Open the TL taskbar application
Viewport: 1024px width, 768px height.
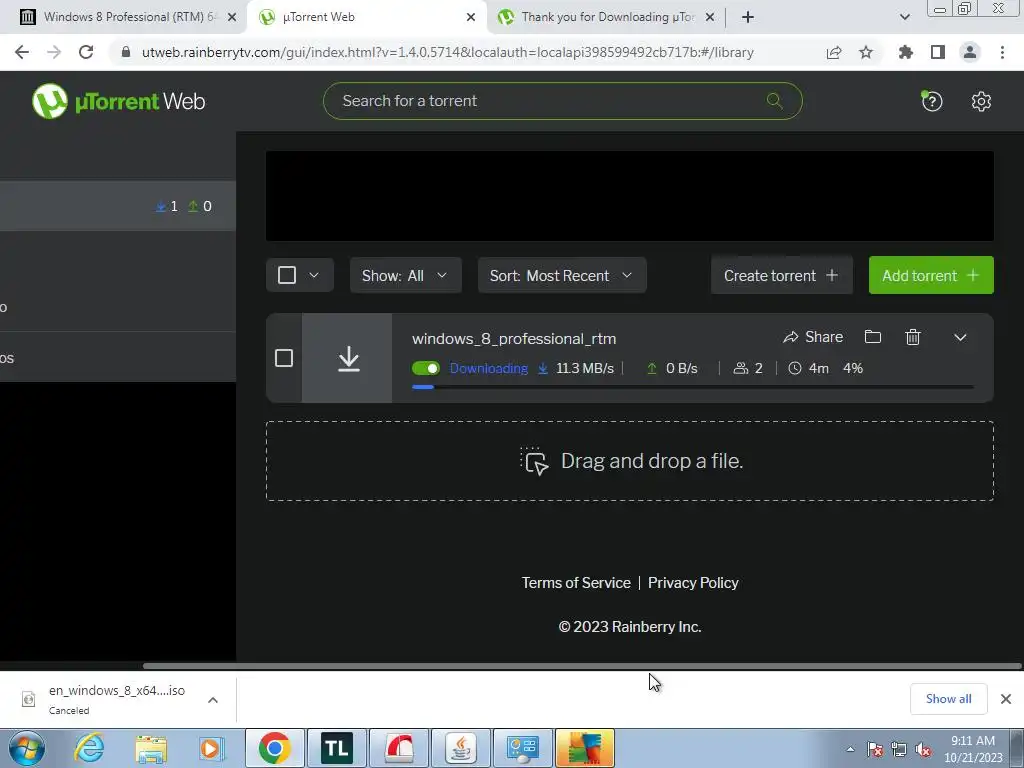tap(336, 748)
